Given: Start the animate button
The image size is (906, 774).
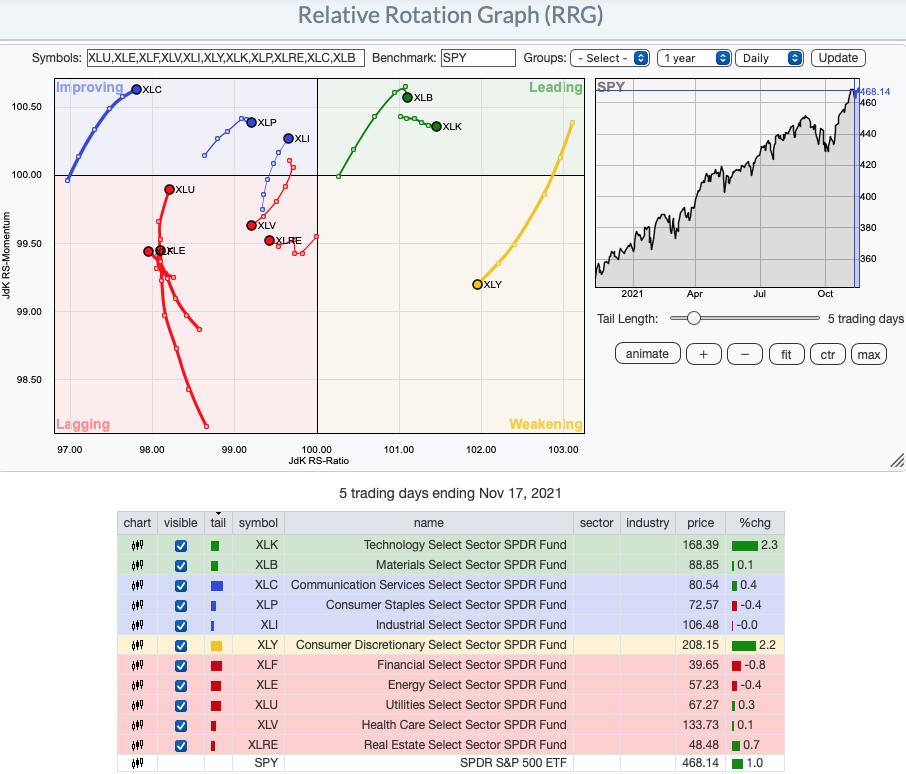Looking at the screenshot, I should [647, 354].
